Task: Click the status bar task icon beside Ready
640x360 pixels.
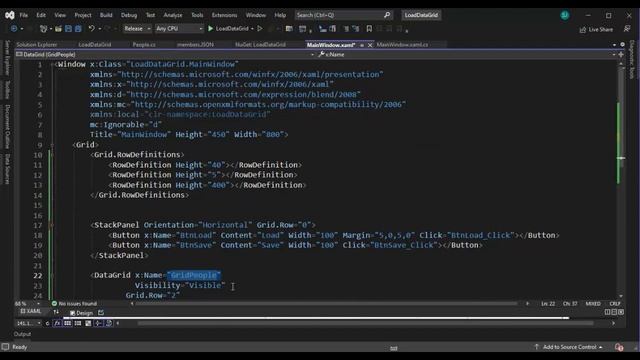Action: tap(5, 347)
